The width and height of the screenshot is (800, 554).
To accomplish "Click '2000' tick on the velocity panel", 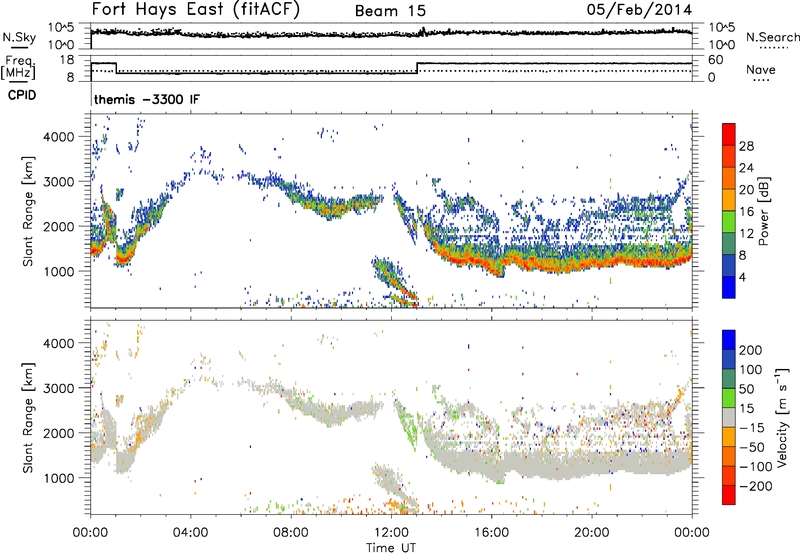I will pos(59,433).
